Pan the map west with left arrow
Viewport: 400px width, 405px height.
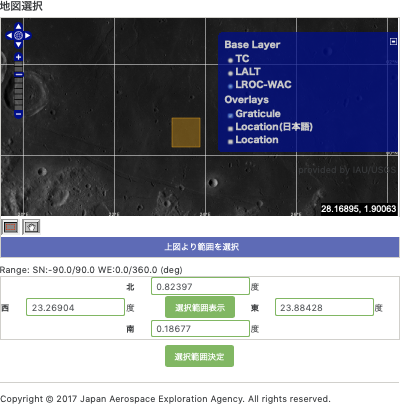tap(10, 35)
